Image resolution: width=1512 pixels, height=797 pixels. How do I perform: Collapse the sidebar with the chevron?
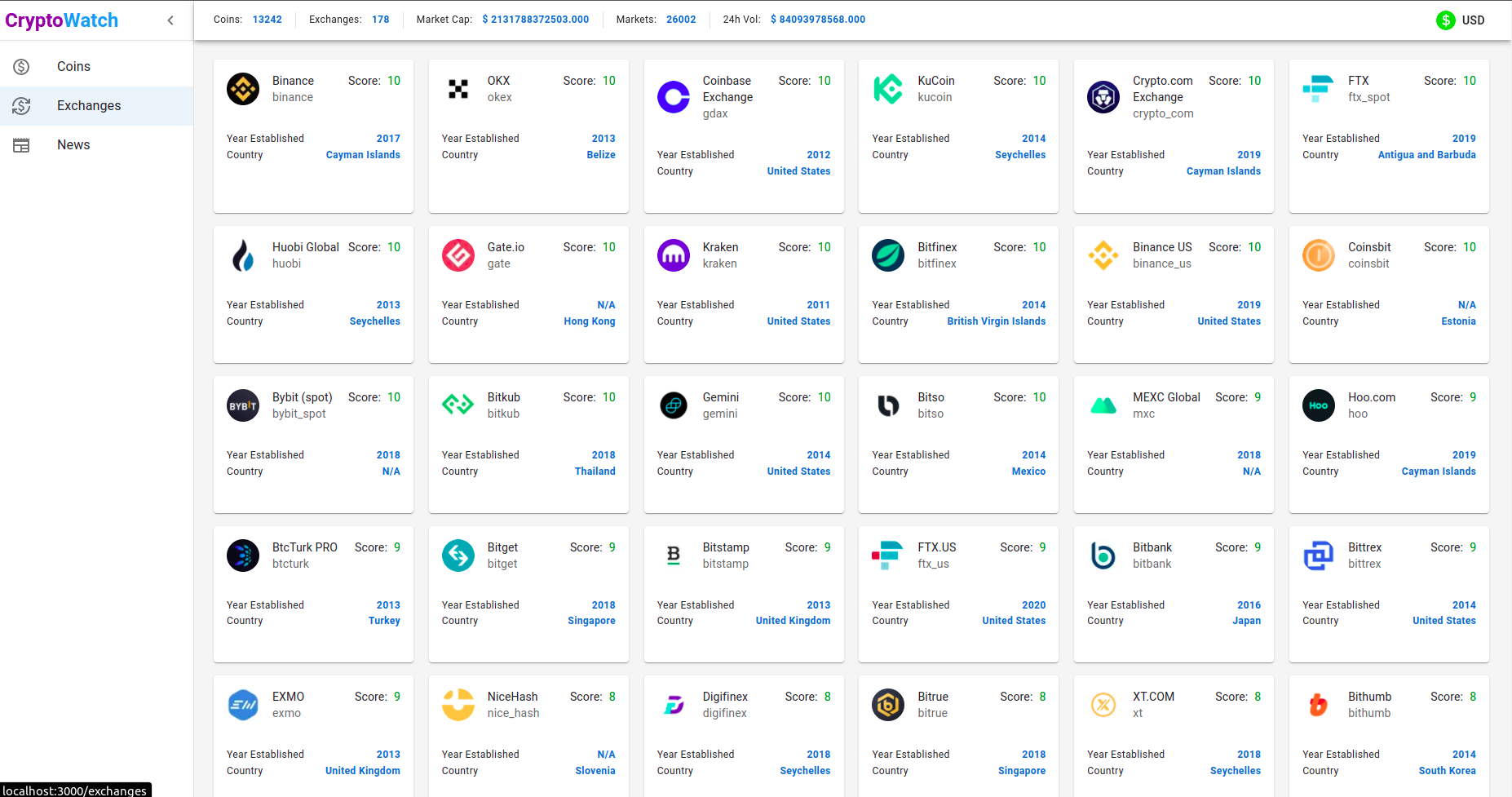coord(170,20)
